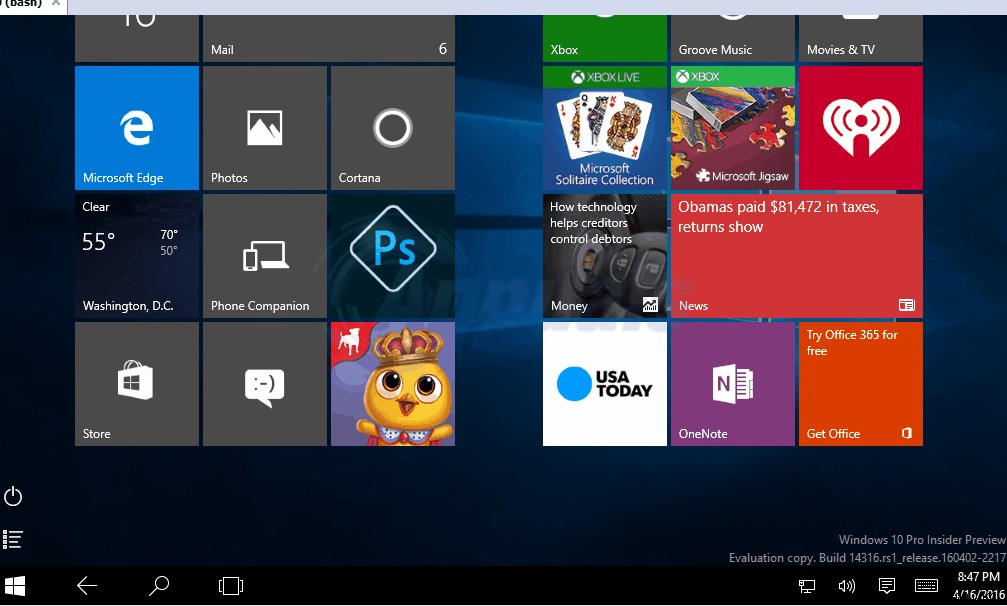Open the Movies & TV app

[860, 30]
